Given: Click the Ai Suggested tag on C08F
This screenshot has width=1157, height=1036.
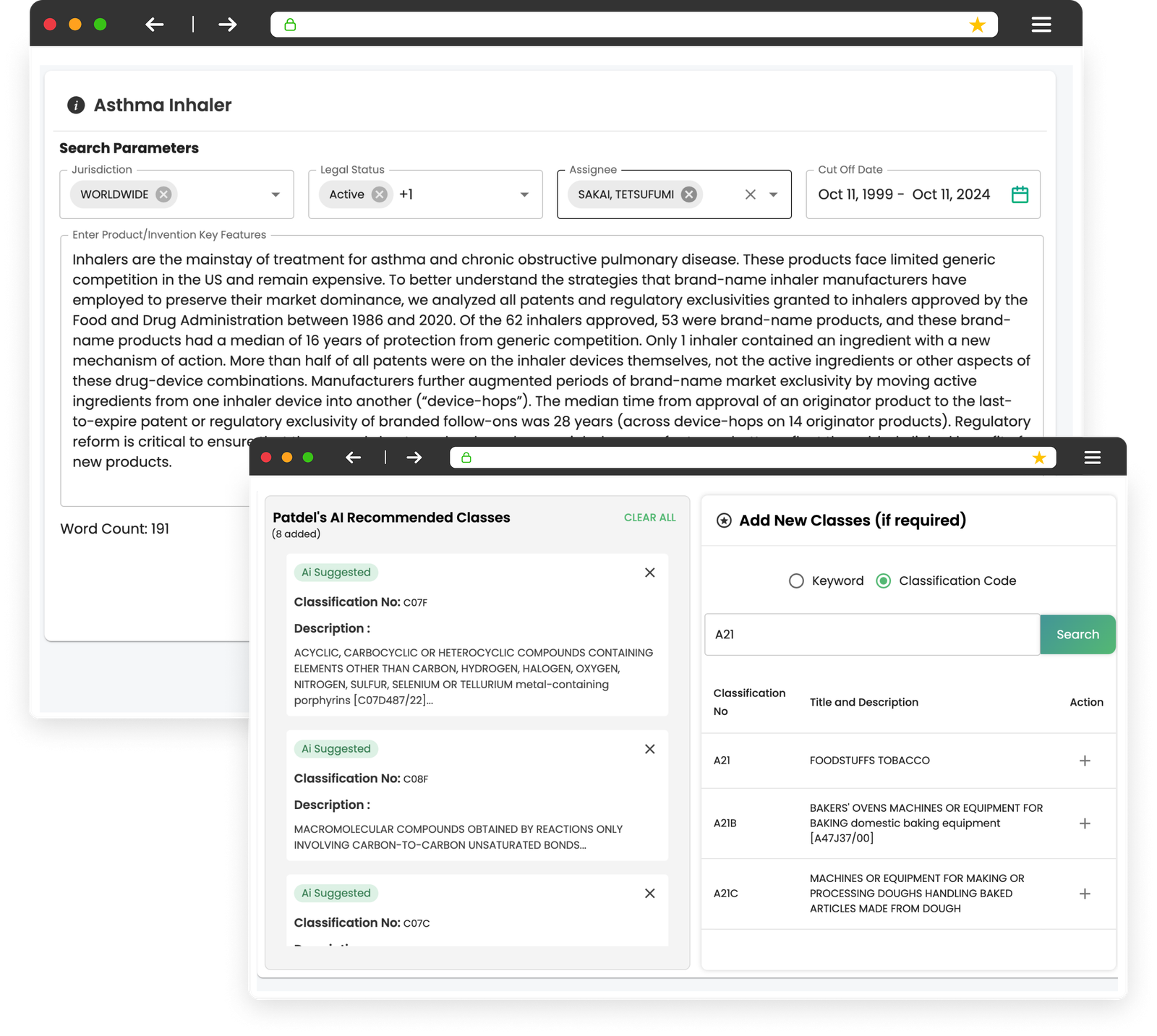Looking at the screenshot, I should (336, 749).
